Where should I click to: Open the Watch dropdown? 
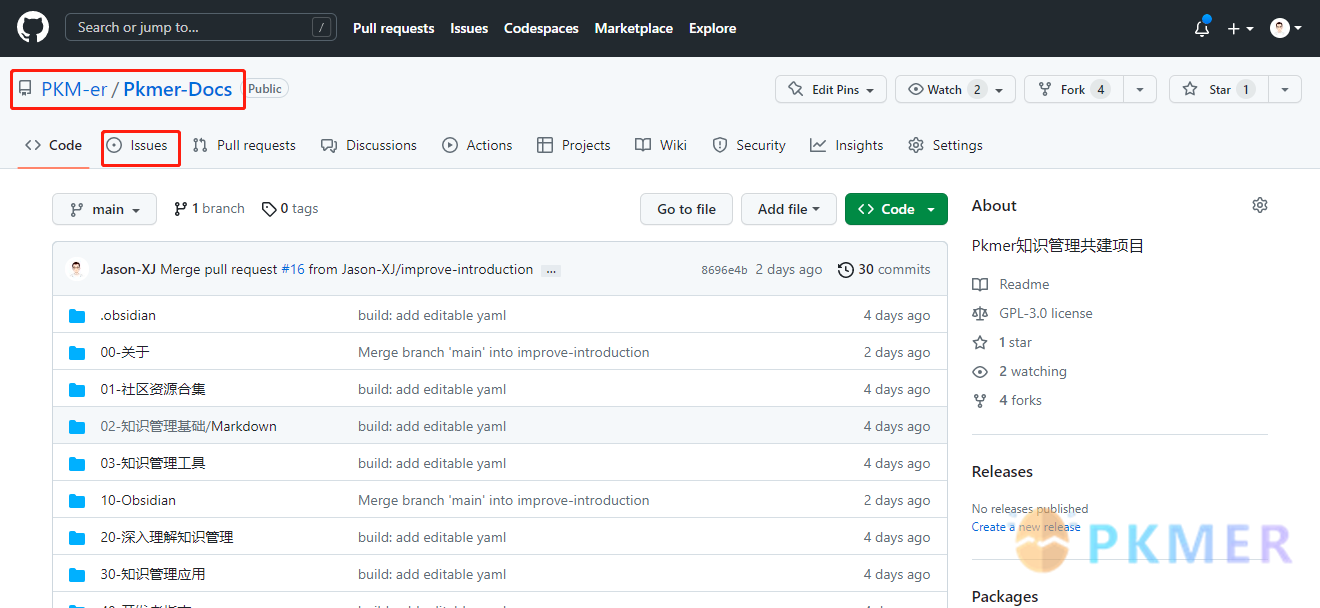tap(955, 89)
